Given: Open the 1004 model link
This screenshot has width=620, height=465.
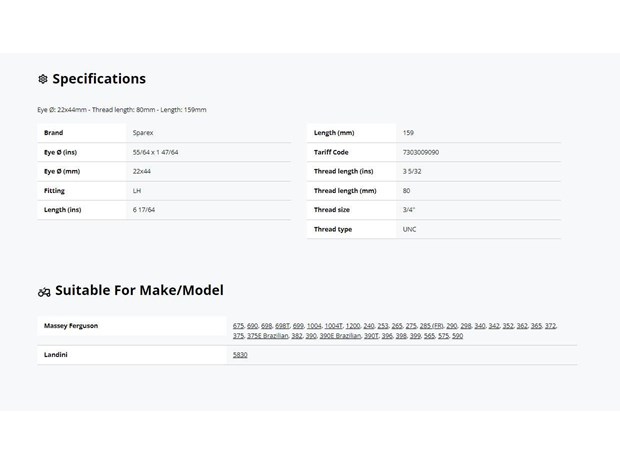Looking at the screenshot, I should click(x=314, y=326).
